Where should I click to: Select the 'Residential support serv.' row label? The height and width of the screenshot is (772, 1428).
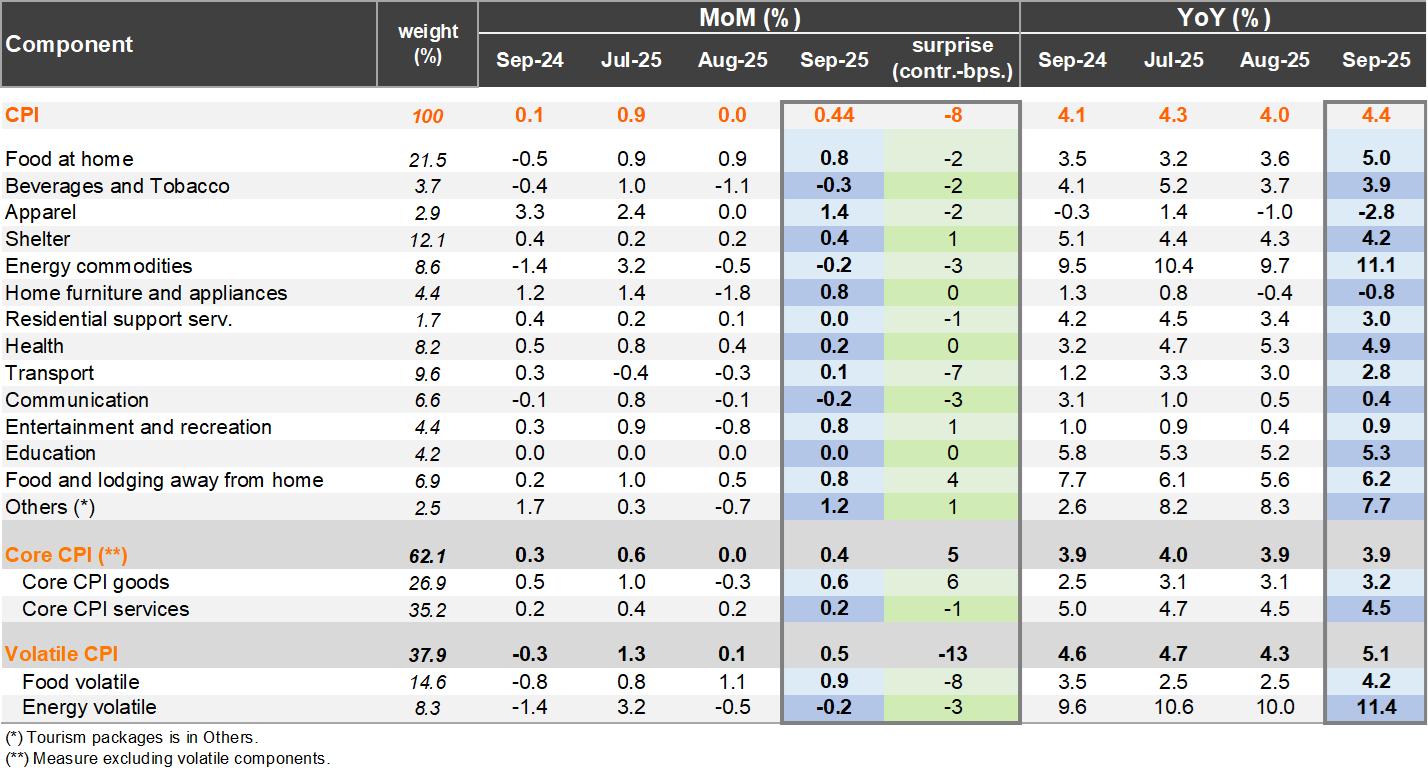pos(119,320)
